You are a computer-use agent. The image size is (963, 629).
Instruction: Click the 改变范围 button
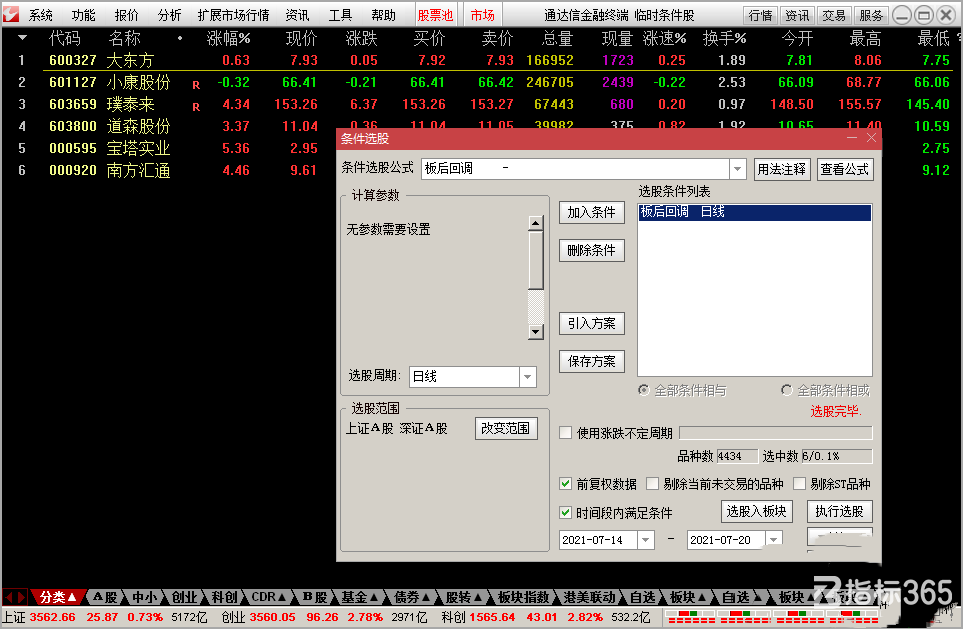pos(506,428)
